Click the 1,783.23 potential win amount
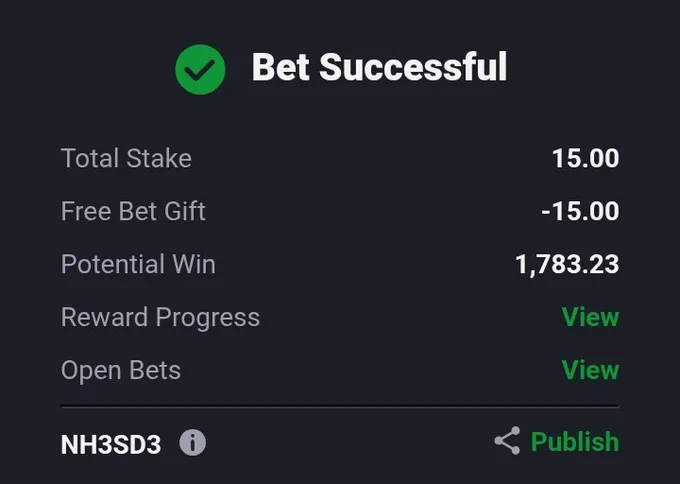 pos(567,265)
